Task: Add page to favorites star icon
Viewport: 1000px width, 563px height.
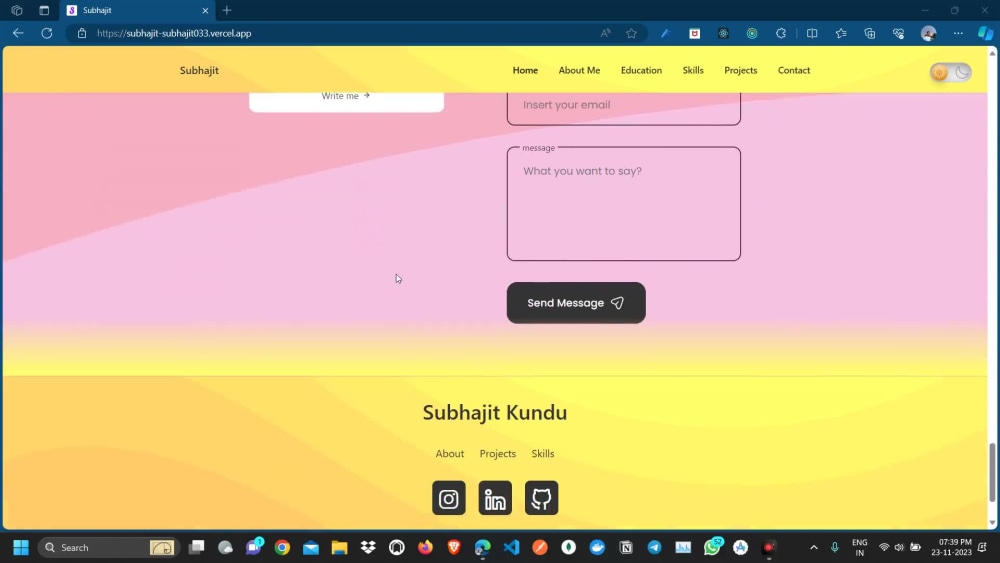Action: (631, 33)
